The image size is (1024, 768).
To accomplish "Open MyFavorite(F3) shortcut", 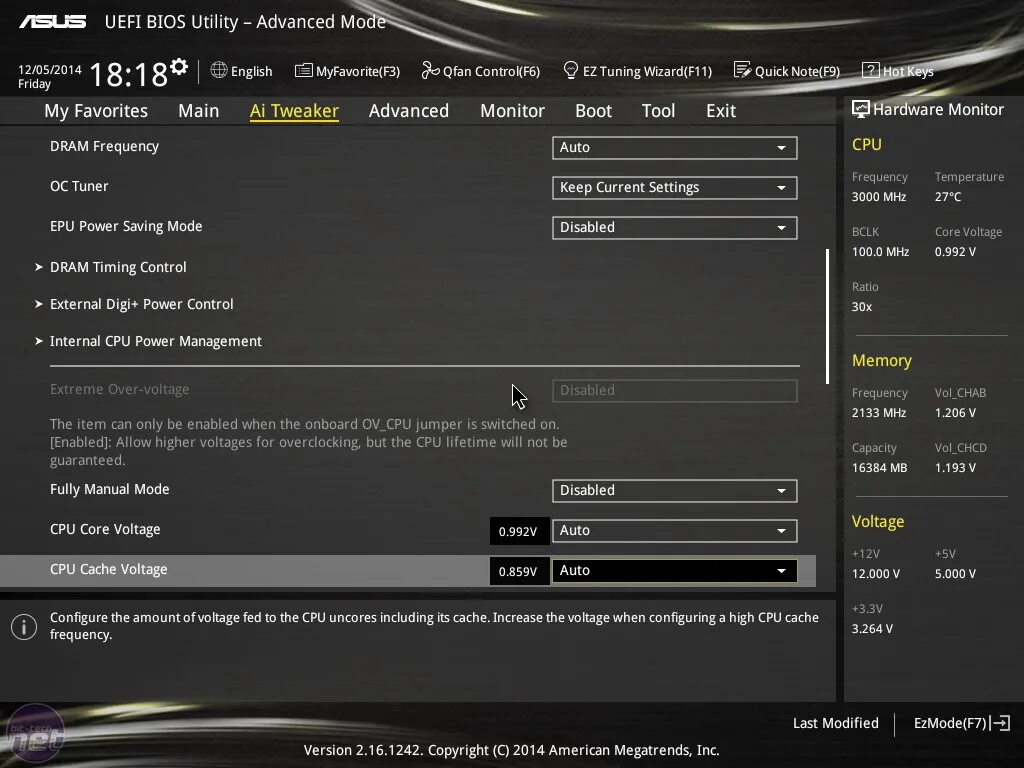I will click(x=358, y=71).
